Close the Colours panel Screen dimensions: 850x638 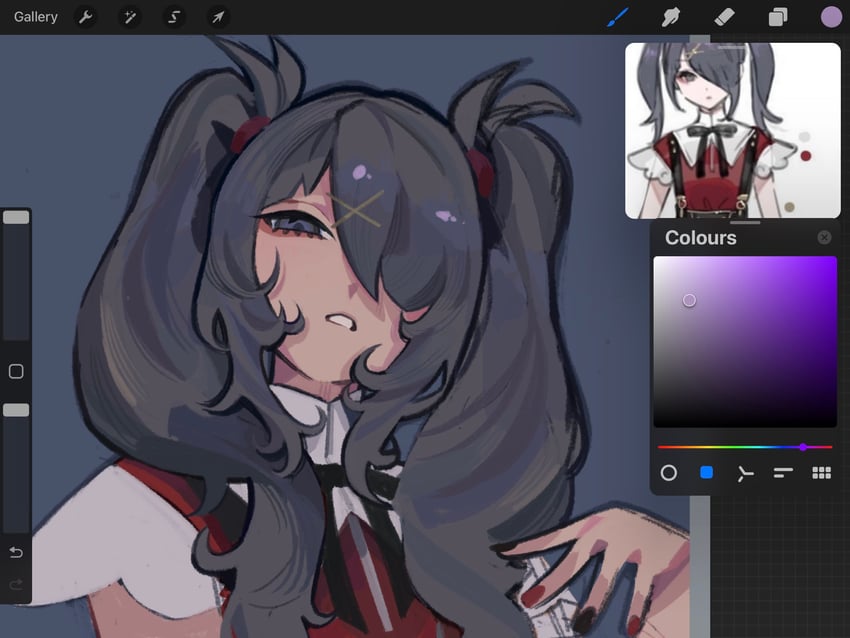coord(824,237)
